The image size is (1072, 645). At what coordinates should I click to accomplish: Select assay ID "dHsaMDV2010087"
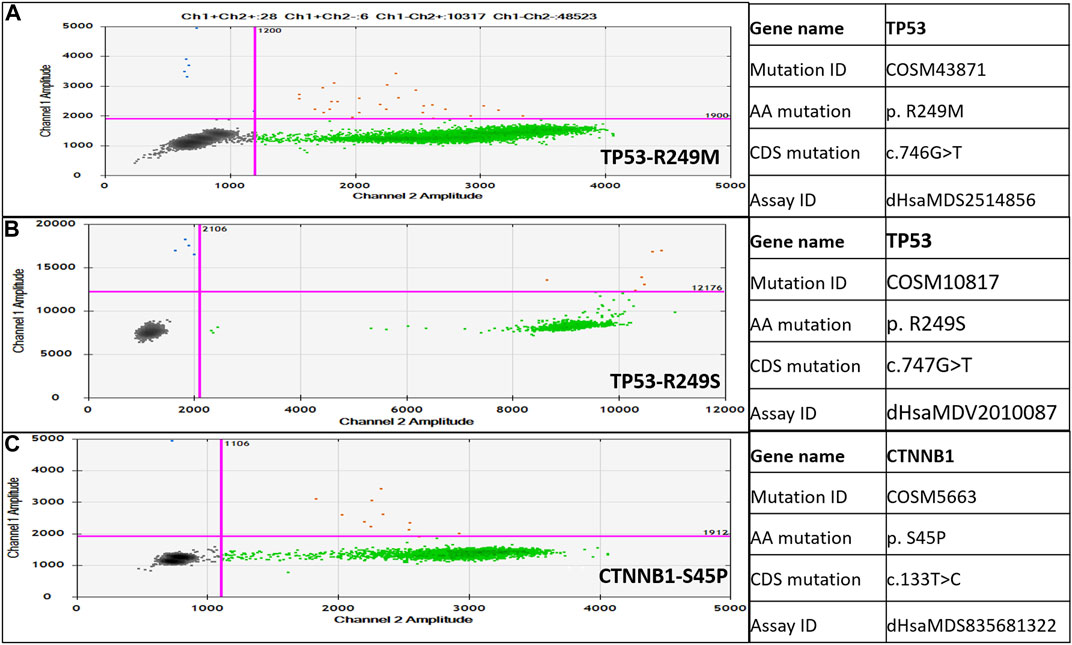pyautogui.click(x=971, y=412)
